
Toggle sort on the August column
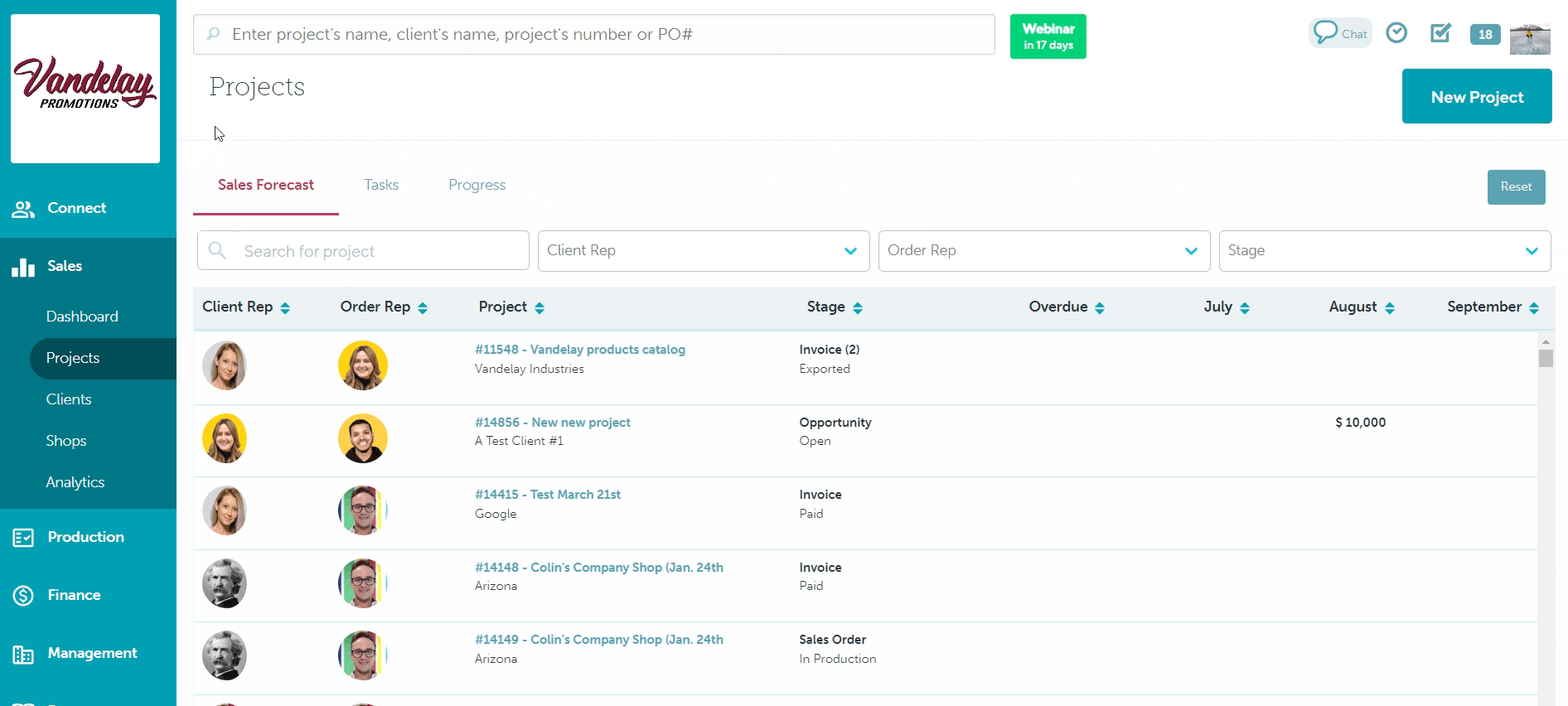1390,308
